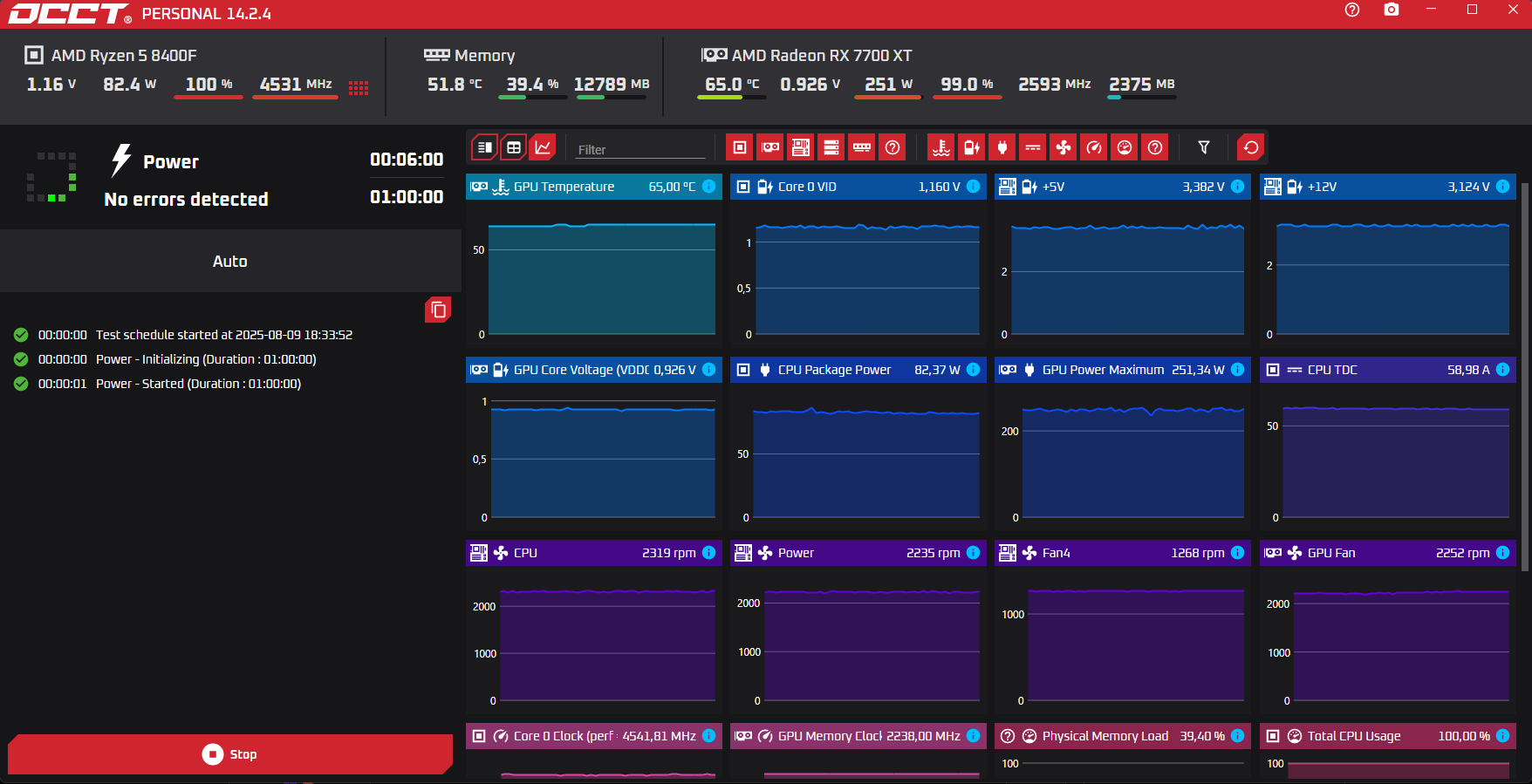Toggle the unknown sensor type filter
Viewport: 1532px width, 784px height.
1154,147
